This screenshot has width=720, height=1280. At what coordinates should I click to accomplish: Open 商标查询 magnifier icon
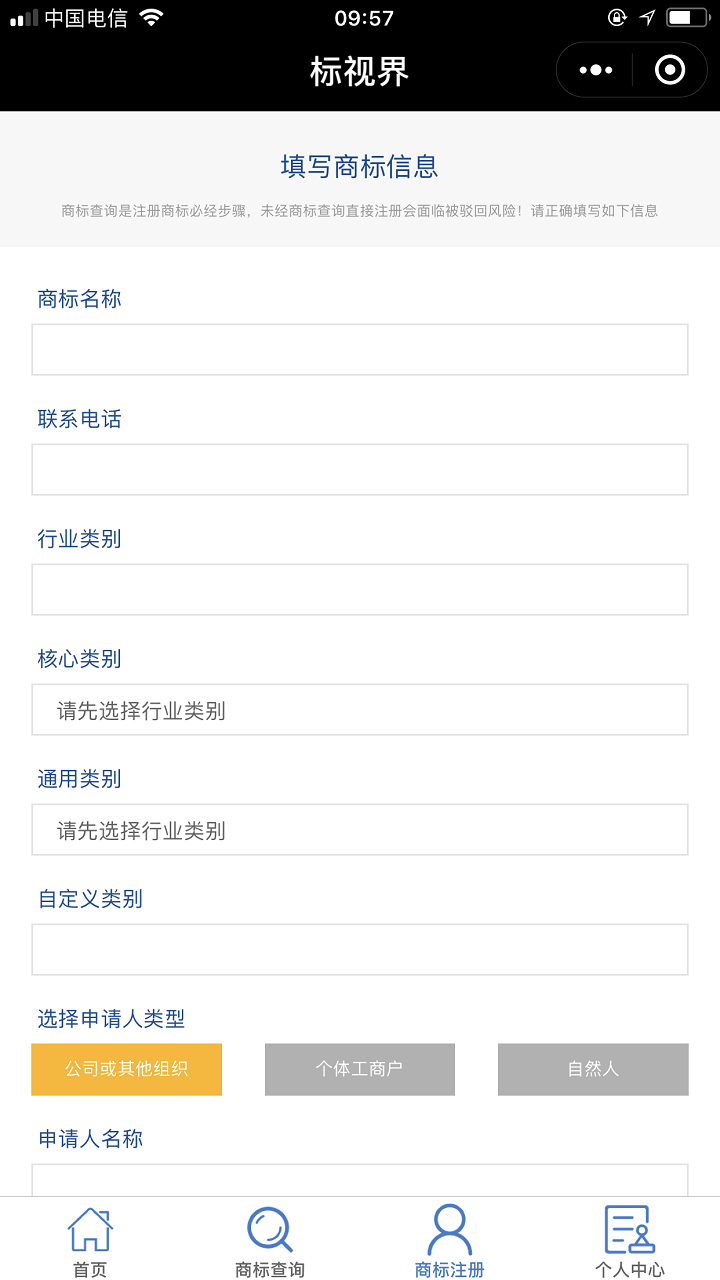click(270, 1230)
